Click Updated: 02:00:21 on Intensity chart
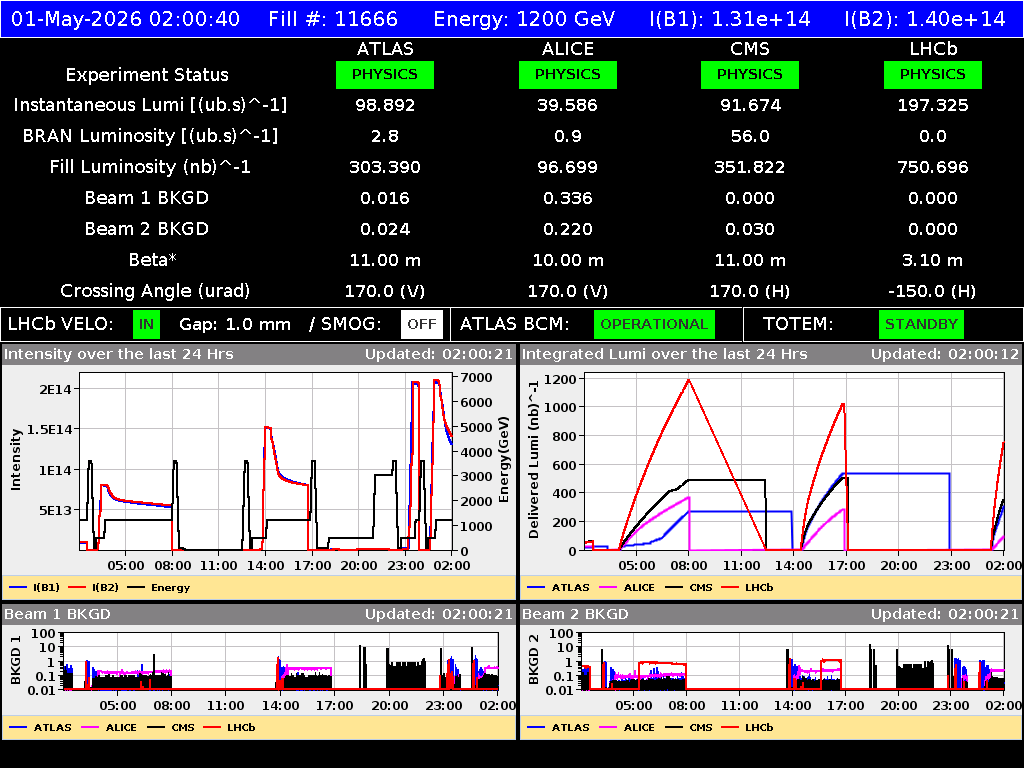The height and width of the screenshot is (768, 1024). tap(439, 354)
